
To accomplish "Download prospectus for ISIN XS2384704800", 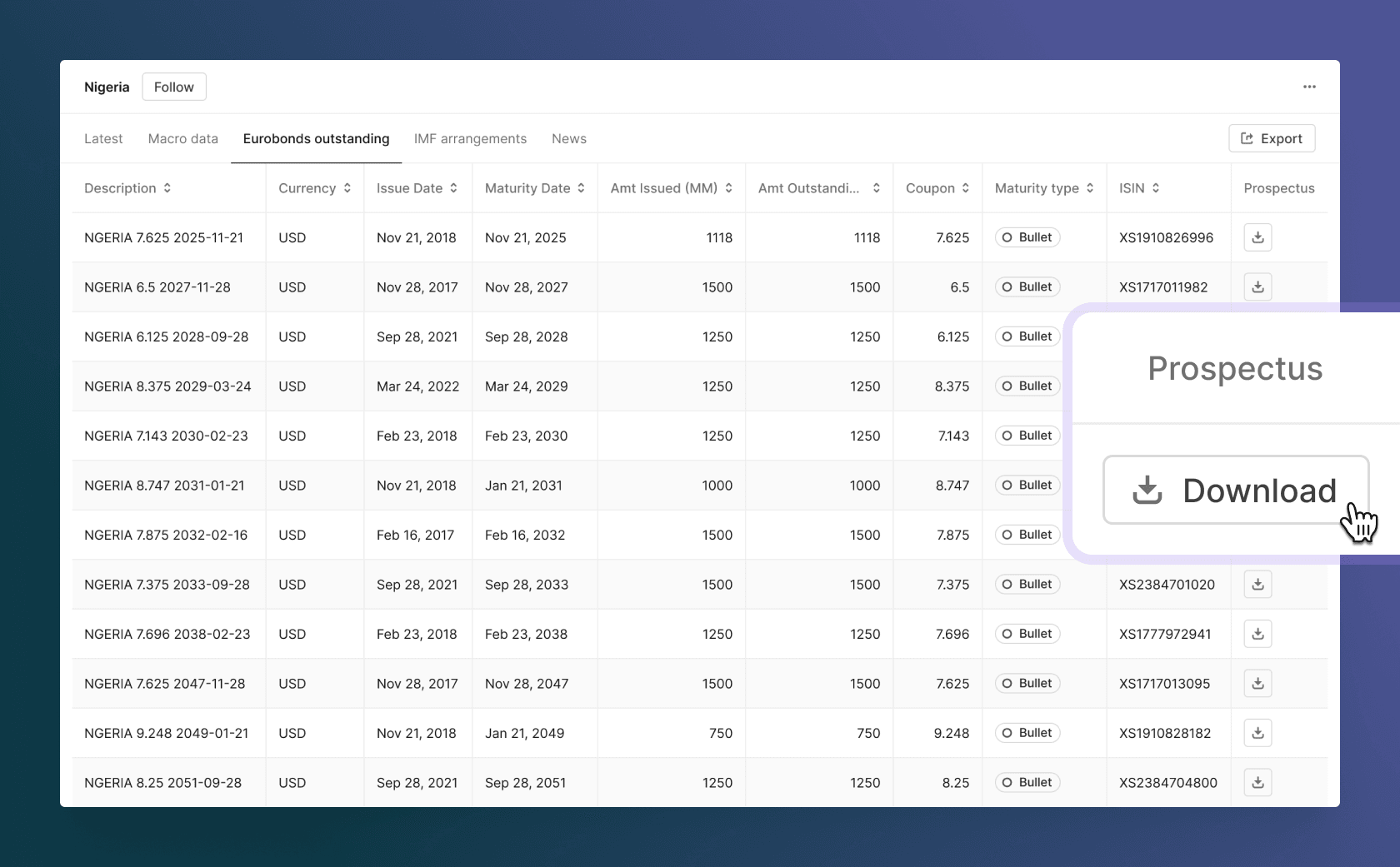I will pyautogui.click(x=1257, y=782).
